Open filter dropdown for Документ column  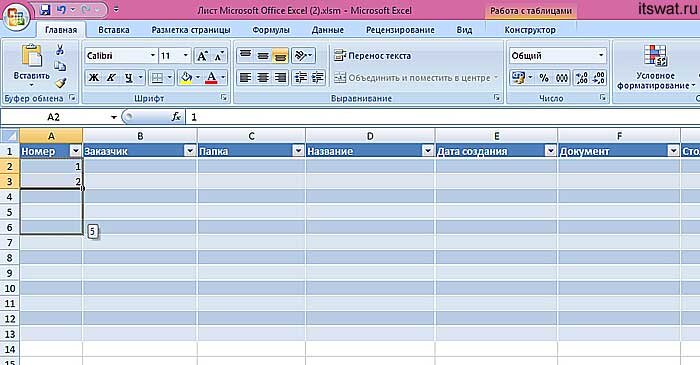coord(673,151)
